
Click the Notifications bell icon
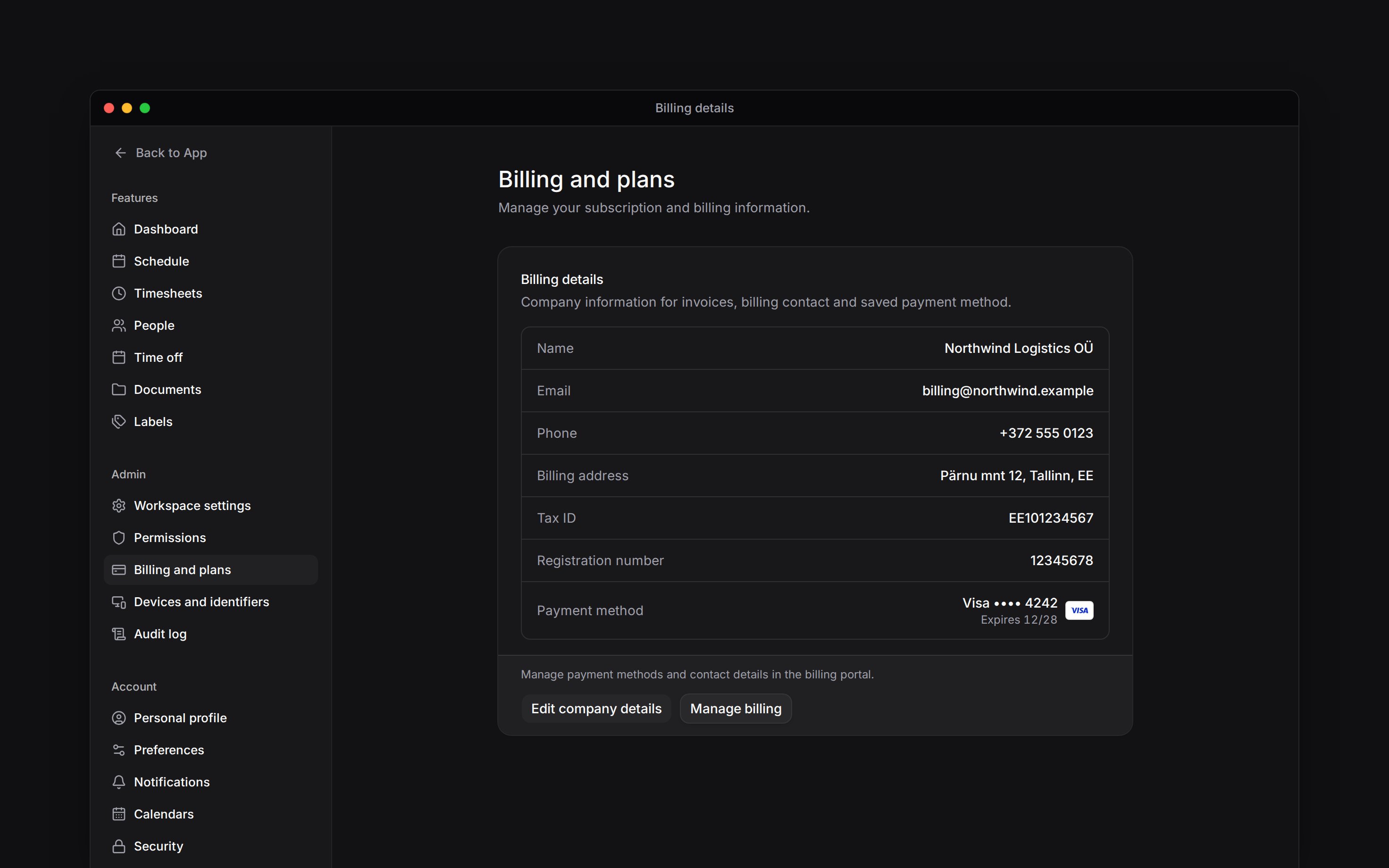coord(119,783)
